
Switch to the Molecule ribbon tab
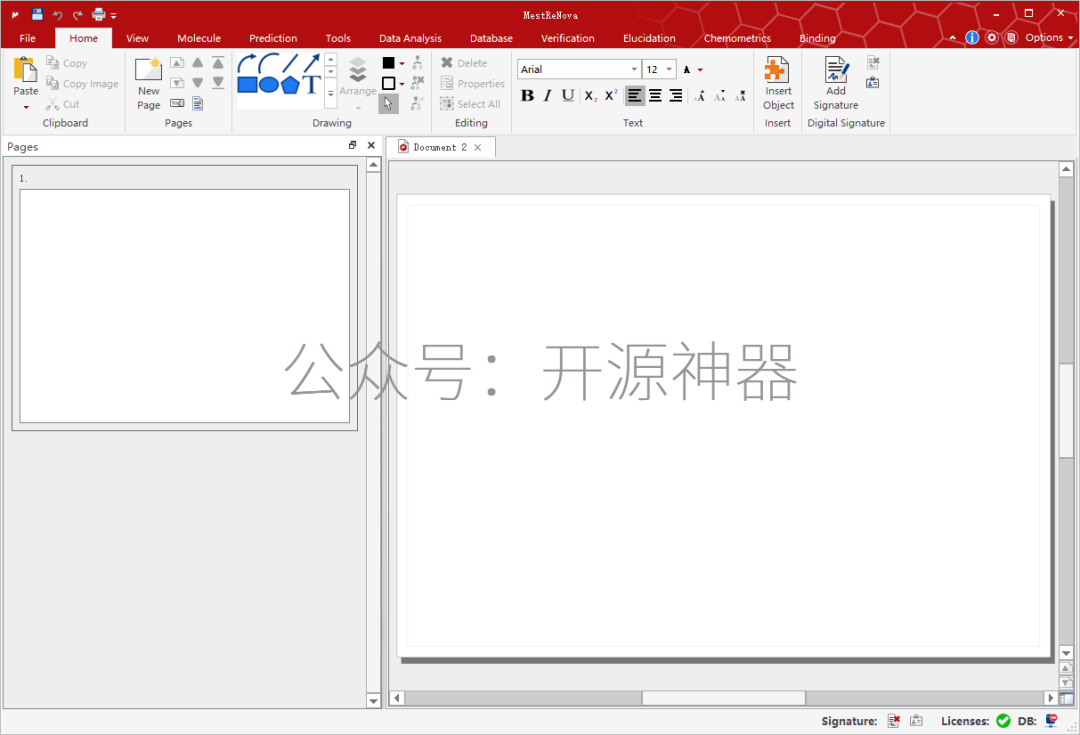point(199,38)
